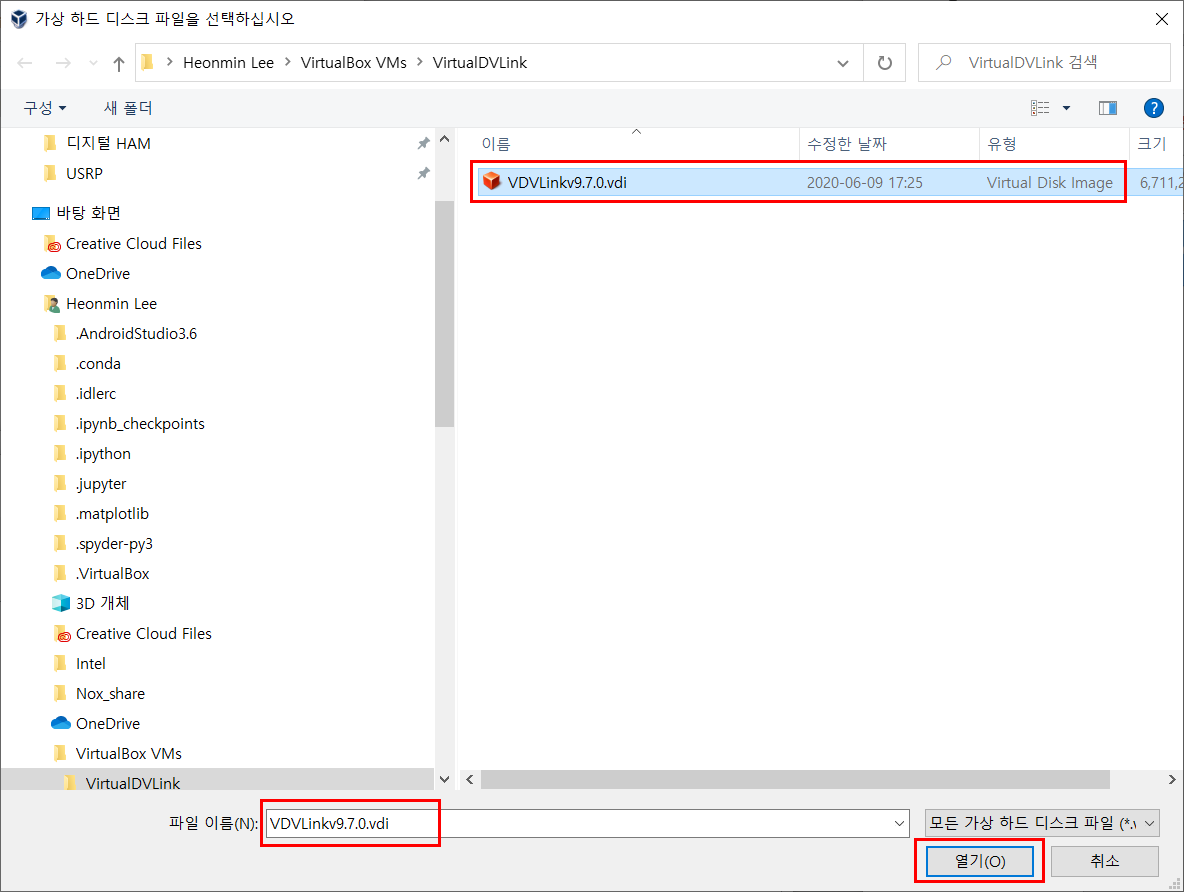
Task: Open the 구성 menu
Action: pos(45,108)
